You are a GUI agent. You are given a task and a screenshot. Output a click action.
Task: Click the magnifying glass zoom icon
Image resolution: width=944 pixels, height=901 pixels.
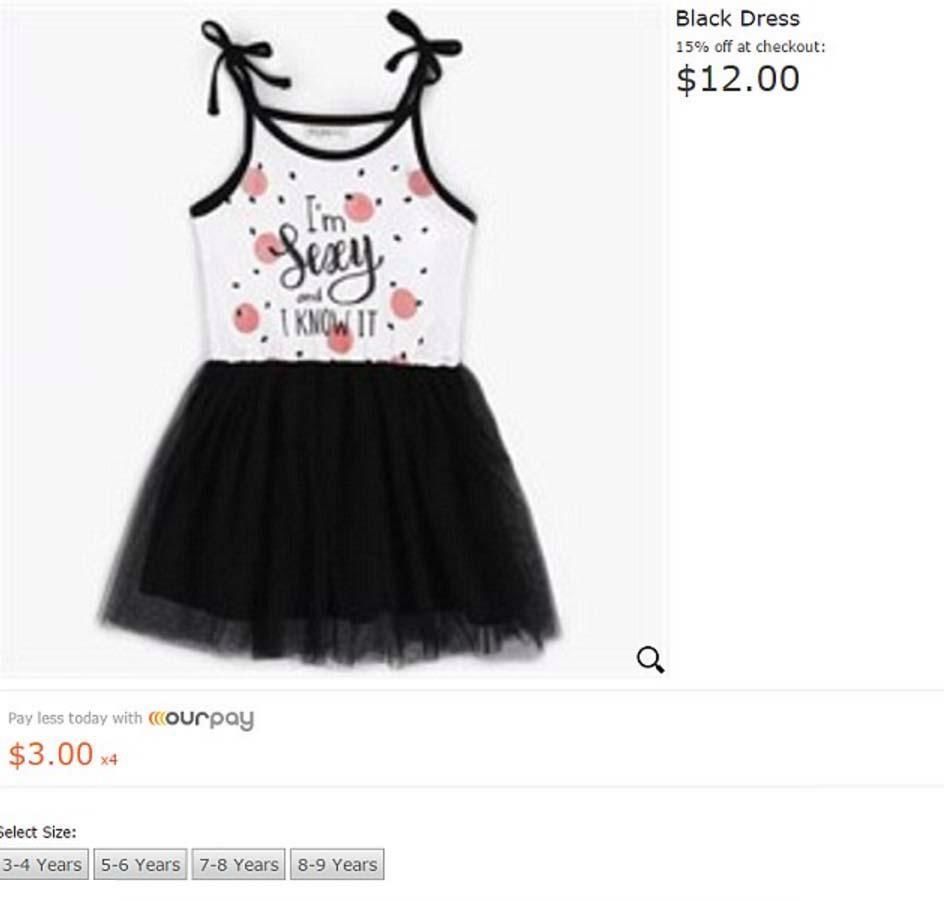point(650,660)
